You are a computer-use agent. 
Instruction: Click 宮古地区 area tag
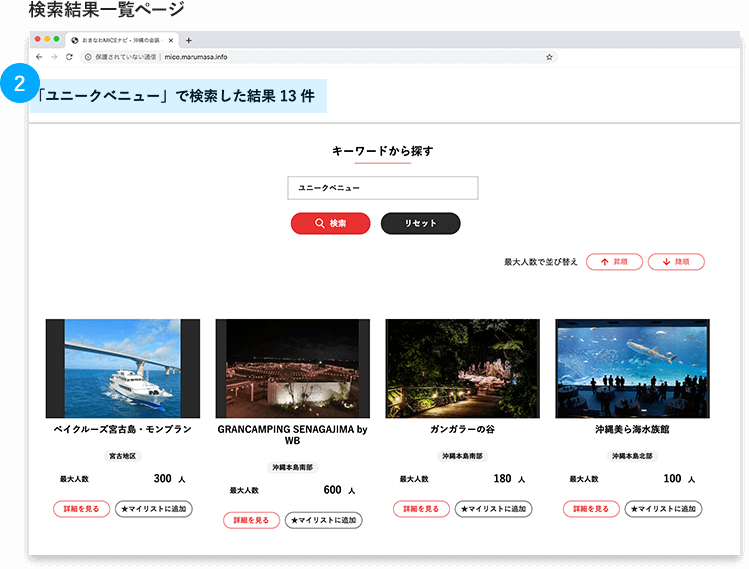coord(123,456)
